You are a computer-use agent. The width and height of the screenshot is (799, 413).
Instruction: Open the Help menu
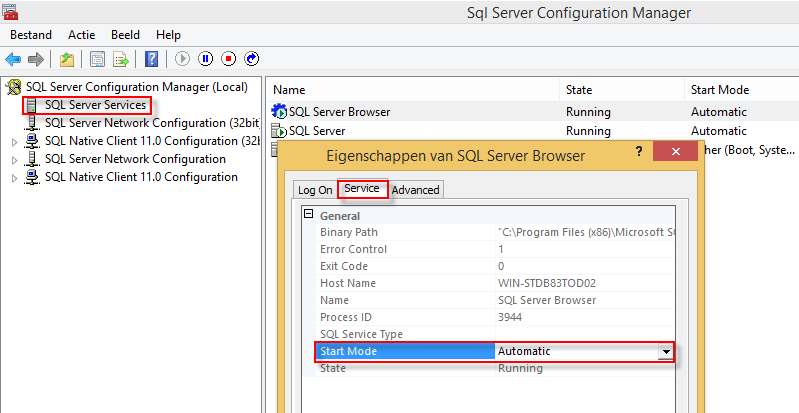coord(168,35)
